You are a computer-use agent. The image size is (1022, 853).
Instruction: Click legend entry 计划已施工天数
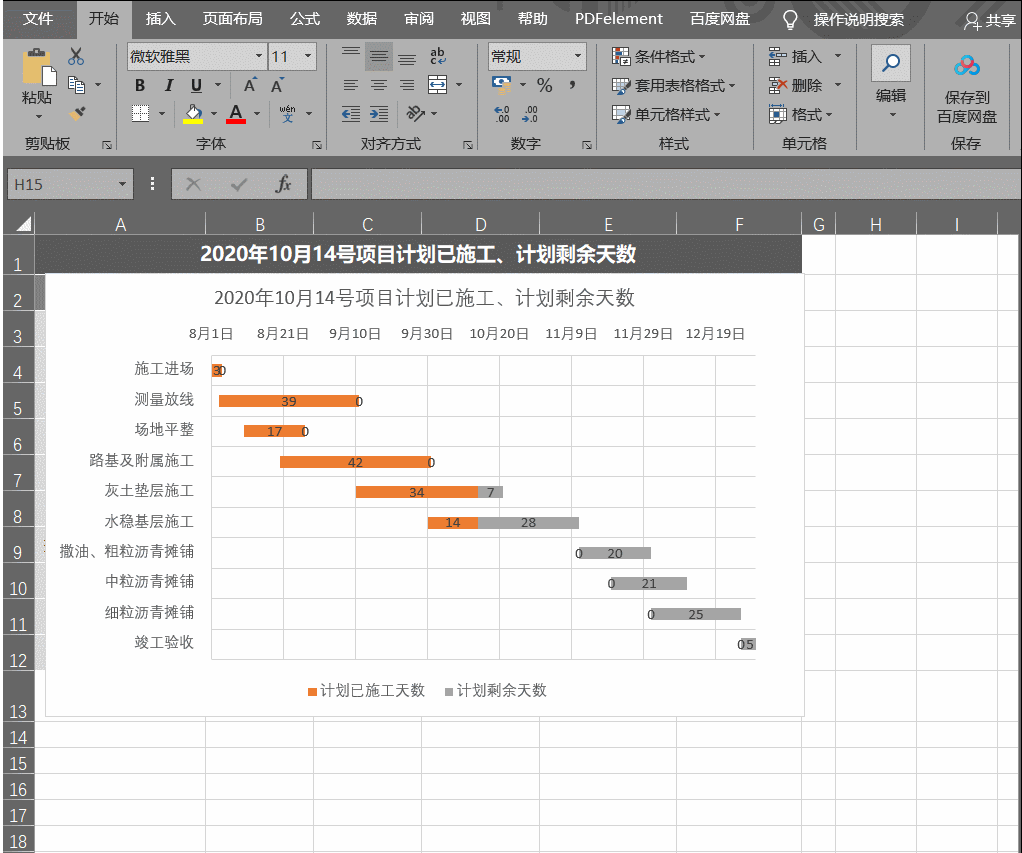[366, 690]
